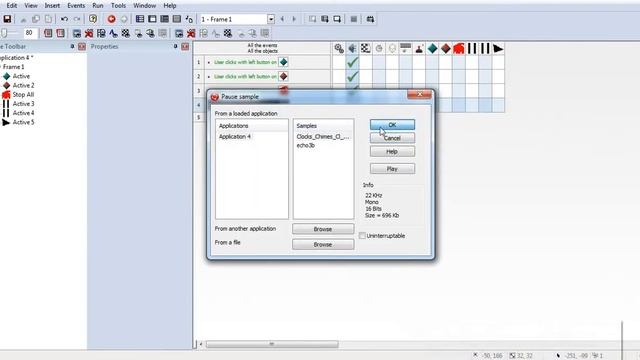Open the Insert menu
Viewport: 640px width, 360px height.
click(52, 6)
